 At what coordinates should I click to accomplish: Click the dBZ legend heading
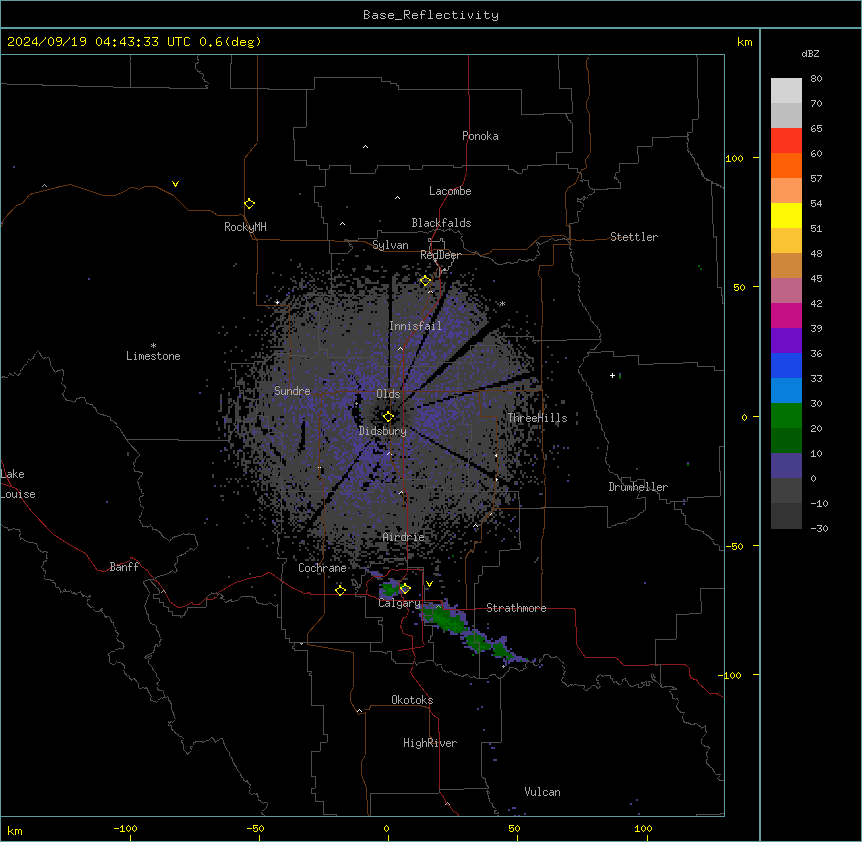pyautogui.click(x=810, y=54)
